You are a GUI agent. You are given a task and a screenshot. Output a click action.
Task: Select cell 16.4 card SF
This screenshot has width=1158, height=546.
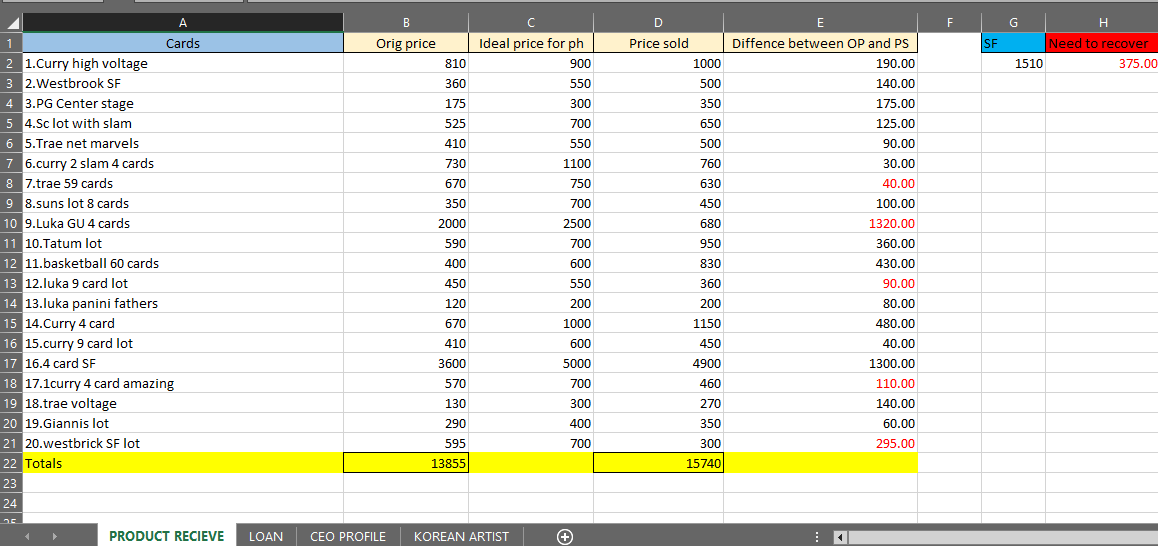(183, 364)
